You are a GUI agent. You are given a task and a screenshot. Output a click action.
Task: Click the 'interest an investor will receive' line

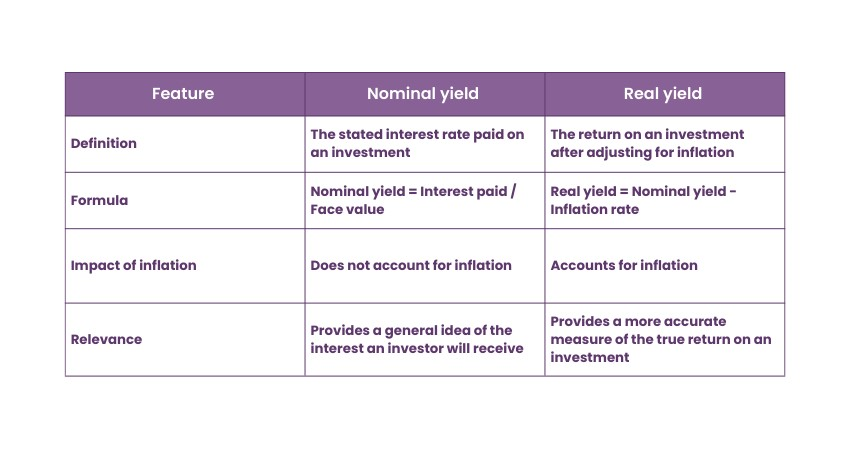click(417, 348)
